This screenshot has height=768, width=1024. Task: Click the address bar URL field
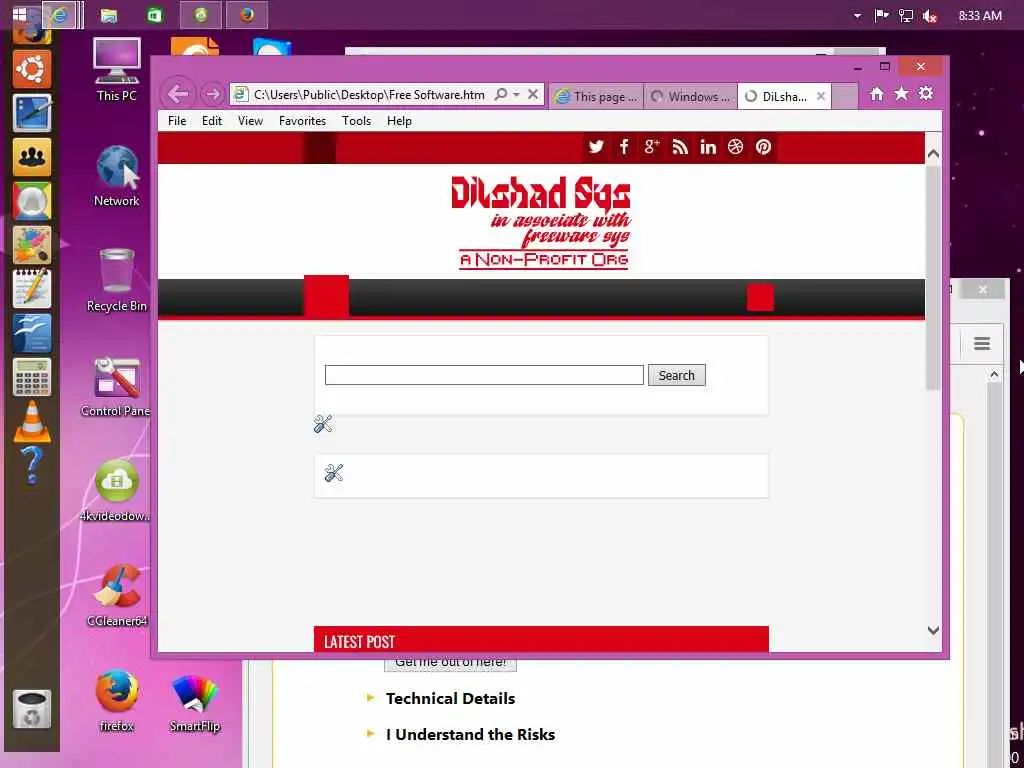click(x=369, y=95)
